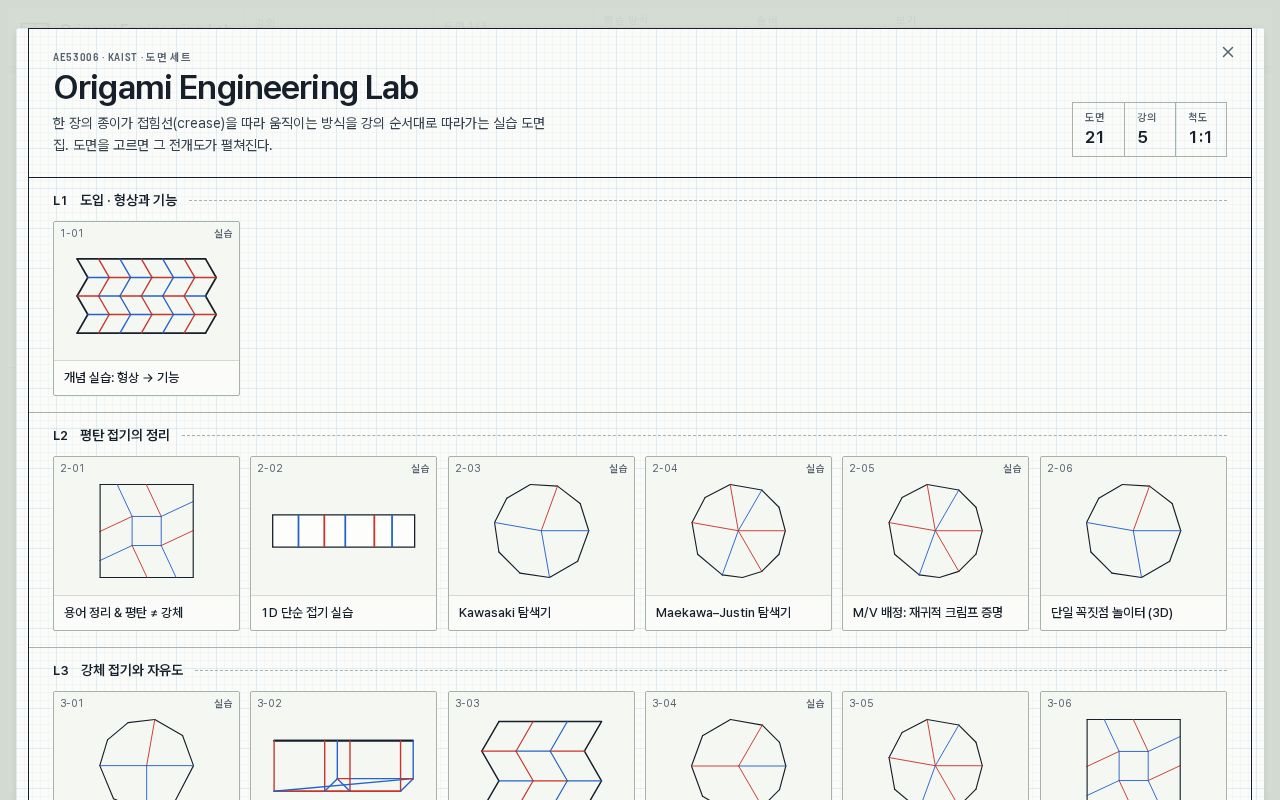The height and width of the screenshot is (800, 1280).
Task: Select drawing card 3-05
Action: 935,745
